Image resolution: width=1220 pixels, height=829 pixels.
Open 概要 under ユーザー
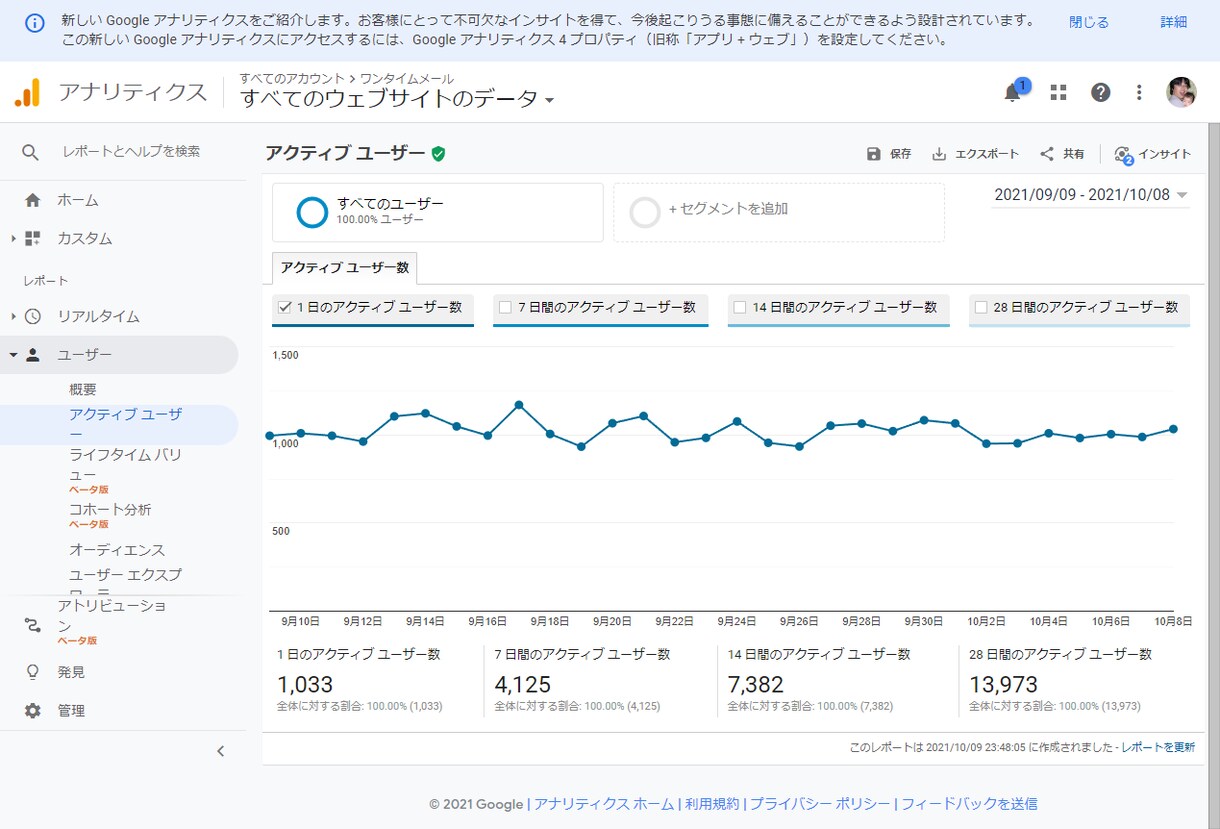tap(83, 390)
